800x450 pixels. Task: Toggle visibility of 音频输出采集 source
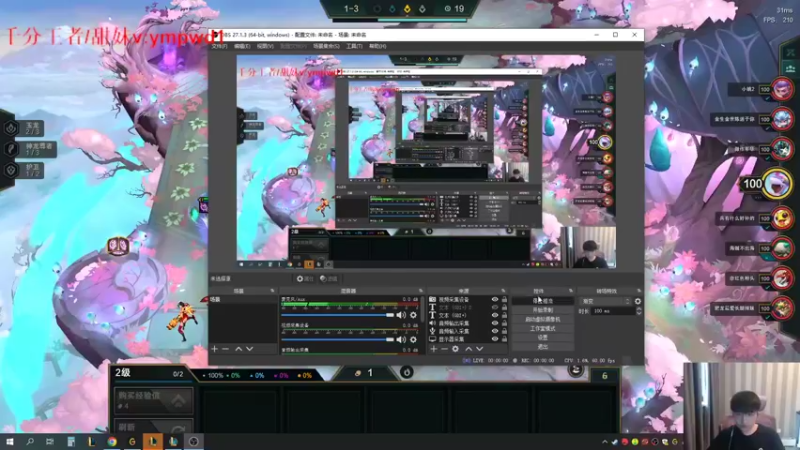coord(494,323)
